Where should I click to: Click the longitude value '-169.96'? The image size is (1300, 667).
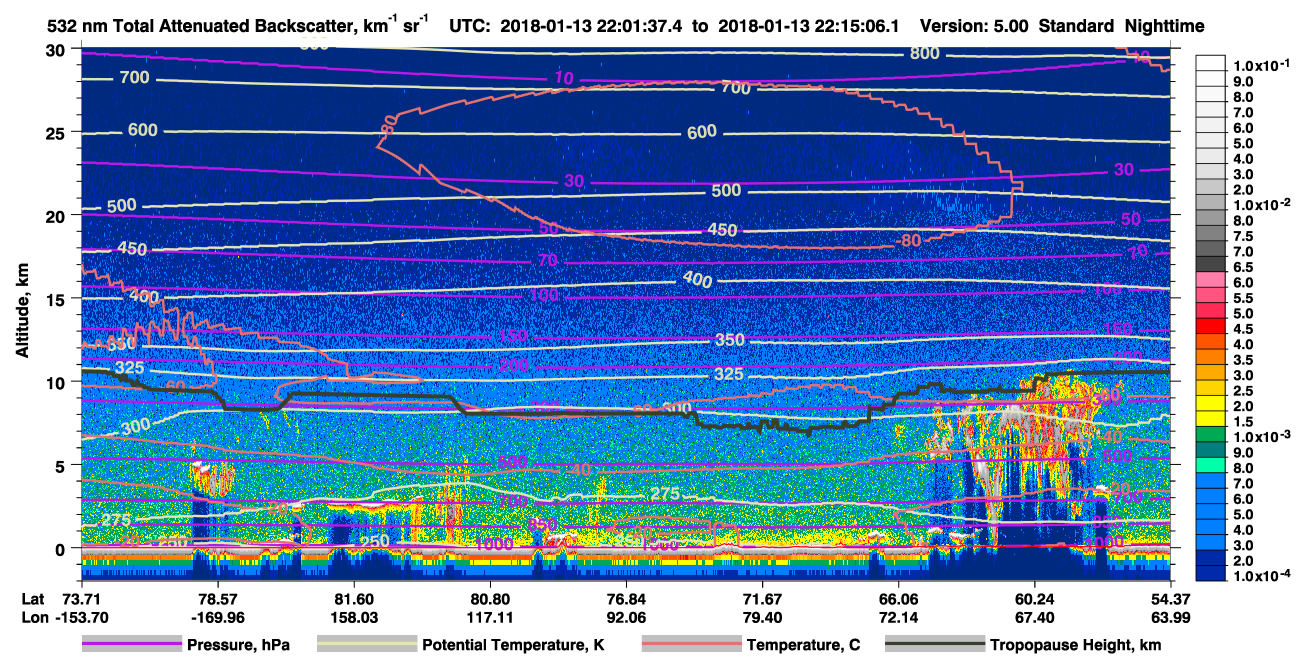pos(216,617)
